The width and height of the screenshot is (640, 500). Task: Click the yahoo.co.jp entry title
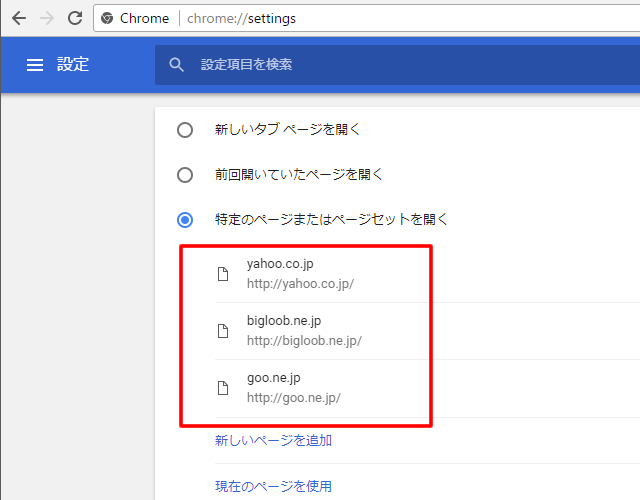[280, 264]
